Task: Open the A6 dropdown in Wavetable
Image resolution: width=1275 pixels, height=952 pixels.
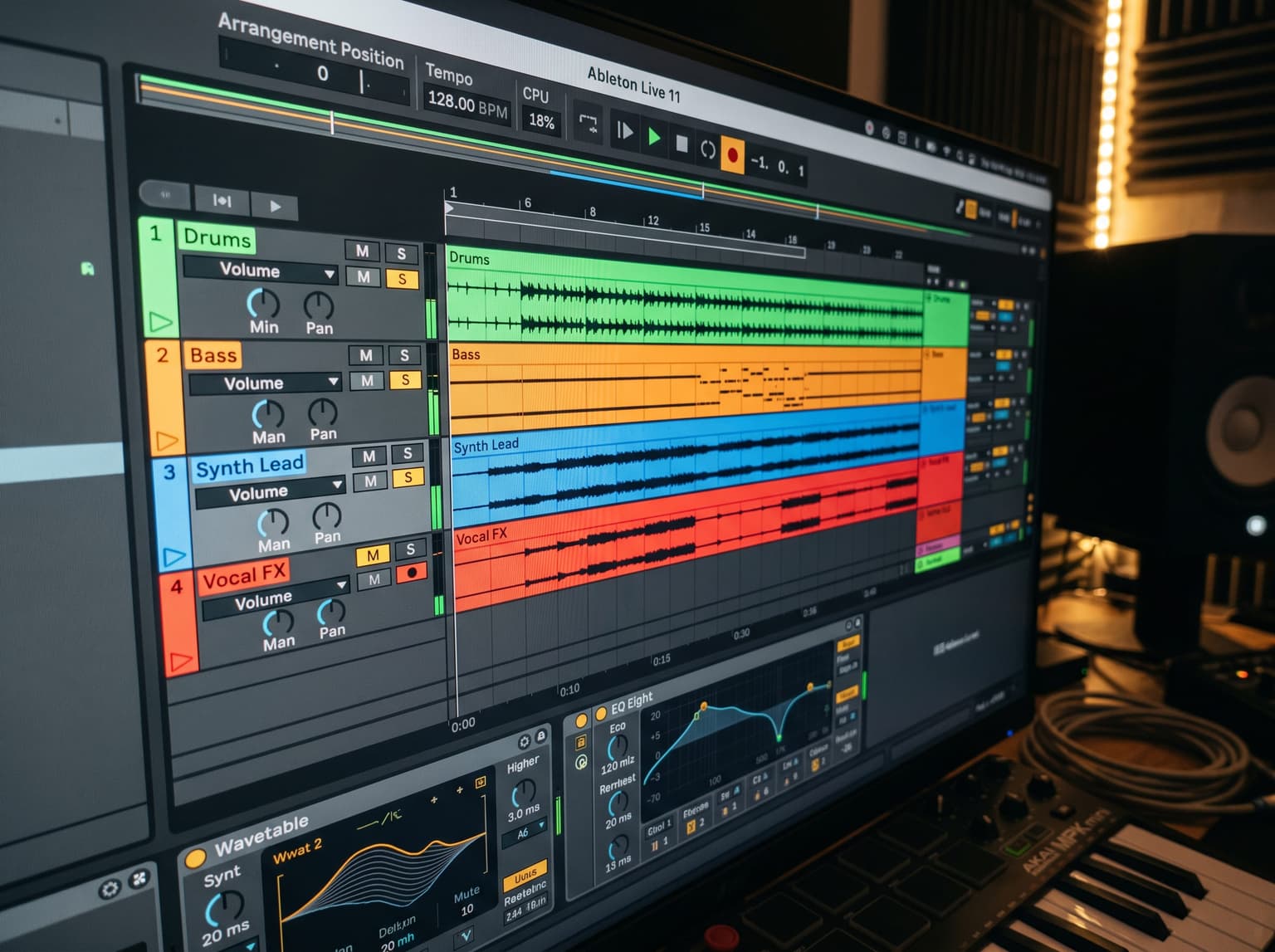Action: pyautogui.click(x=525, y=831)
